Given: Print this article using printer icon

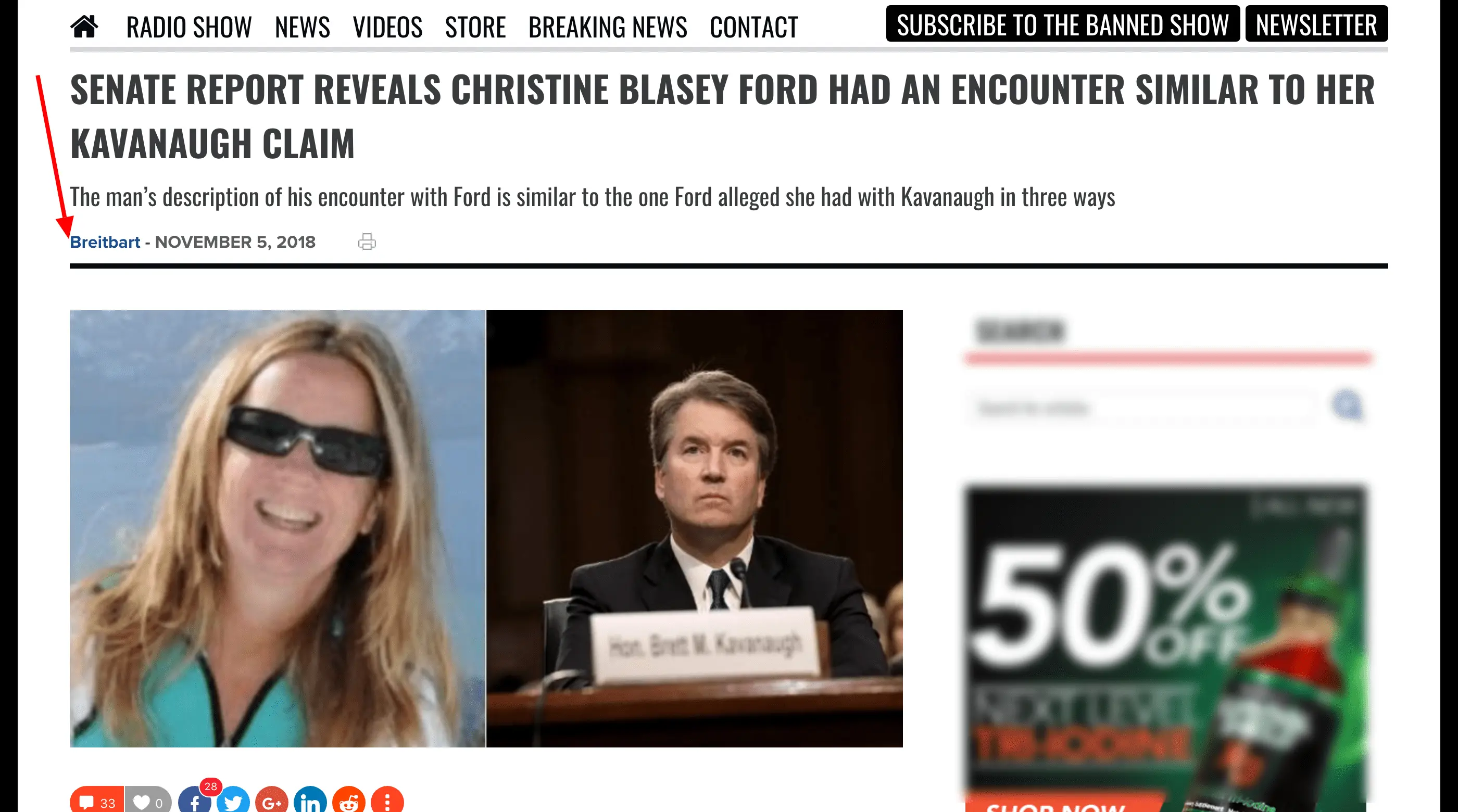Looking at the screenshot, I should [367, 242].
